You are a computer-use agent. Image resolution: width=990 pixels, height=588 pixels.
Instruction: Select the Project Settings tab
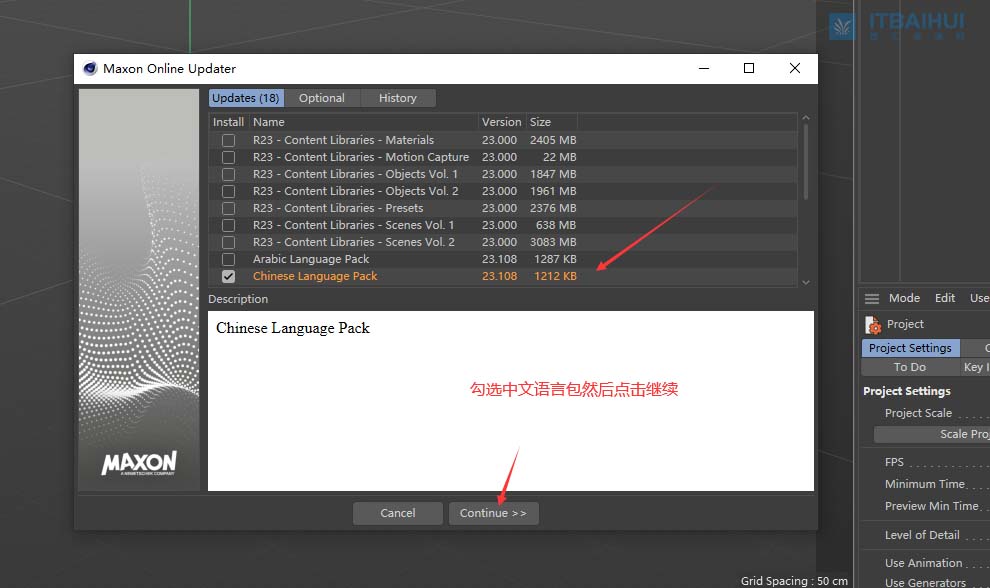(910, 348)
